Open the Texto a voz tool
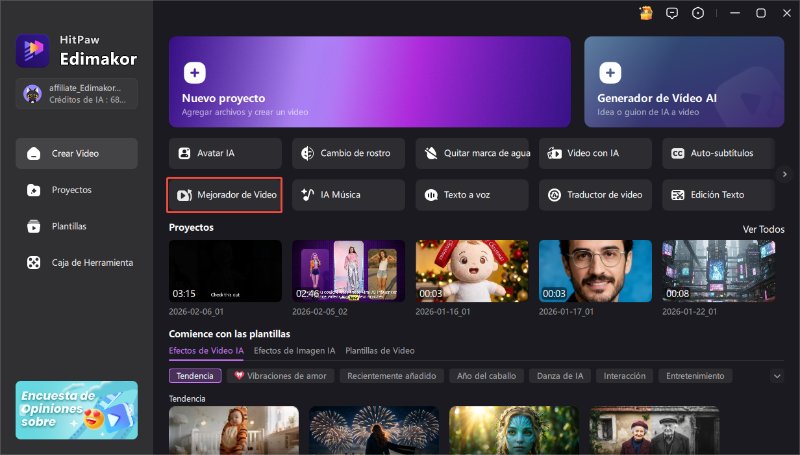The image size is (800, 455). click(x=472, y=194)
